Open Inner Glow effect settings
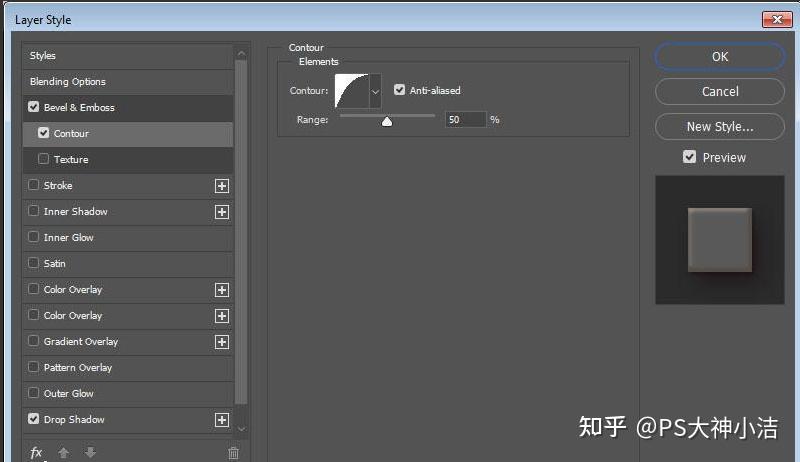Screen dimensions: 800x462 [x=128, y=238]
